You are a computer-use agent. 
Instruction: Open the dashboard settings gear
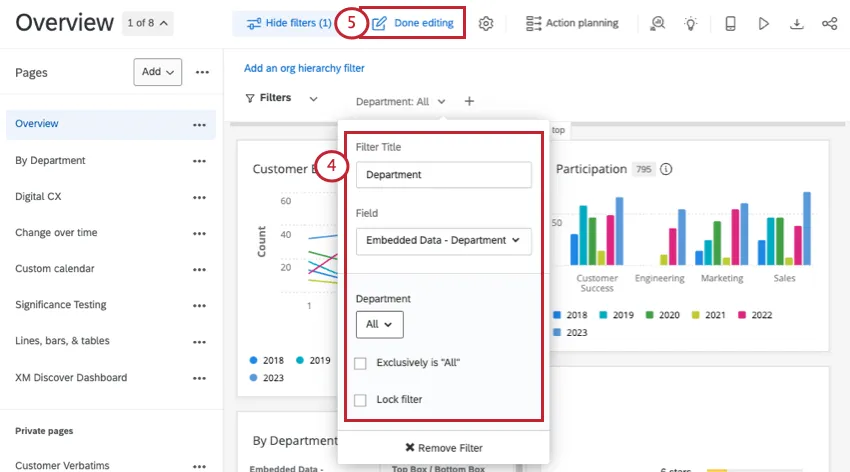click(486, 23)
